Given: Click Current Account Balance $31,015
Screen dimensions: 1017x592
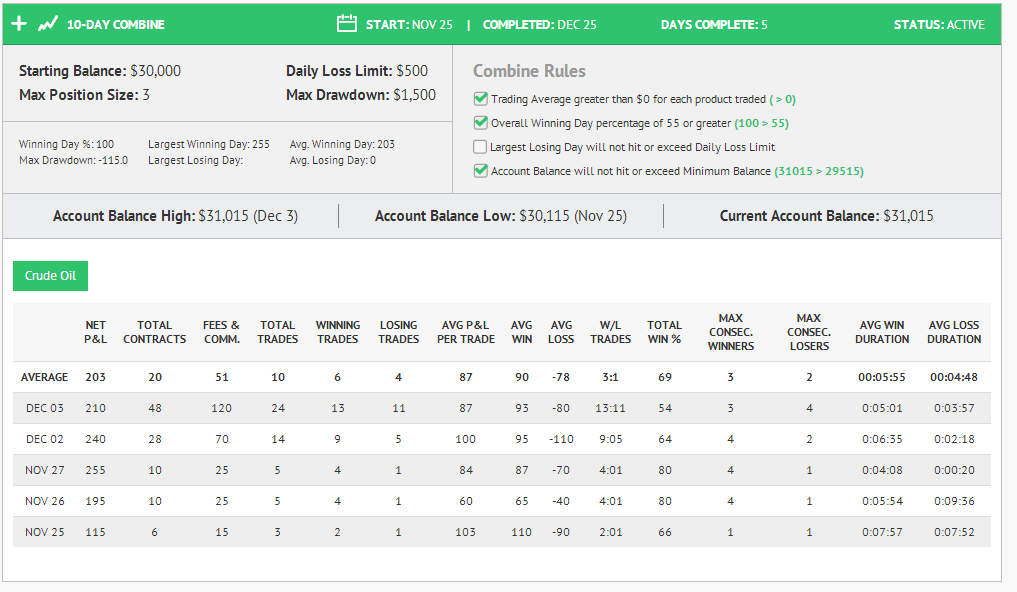Looking at the screenshot, I should click(826, 216).
